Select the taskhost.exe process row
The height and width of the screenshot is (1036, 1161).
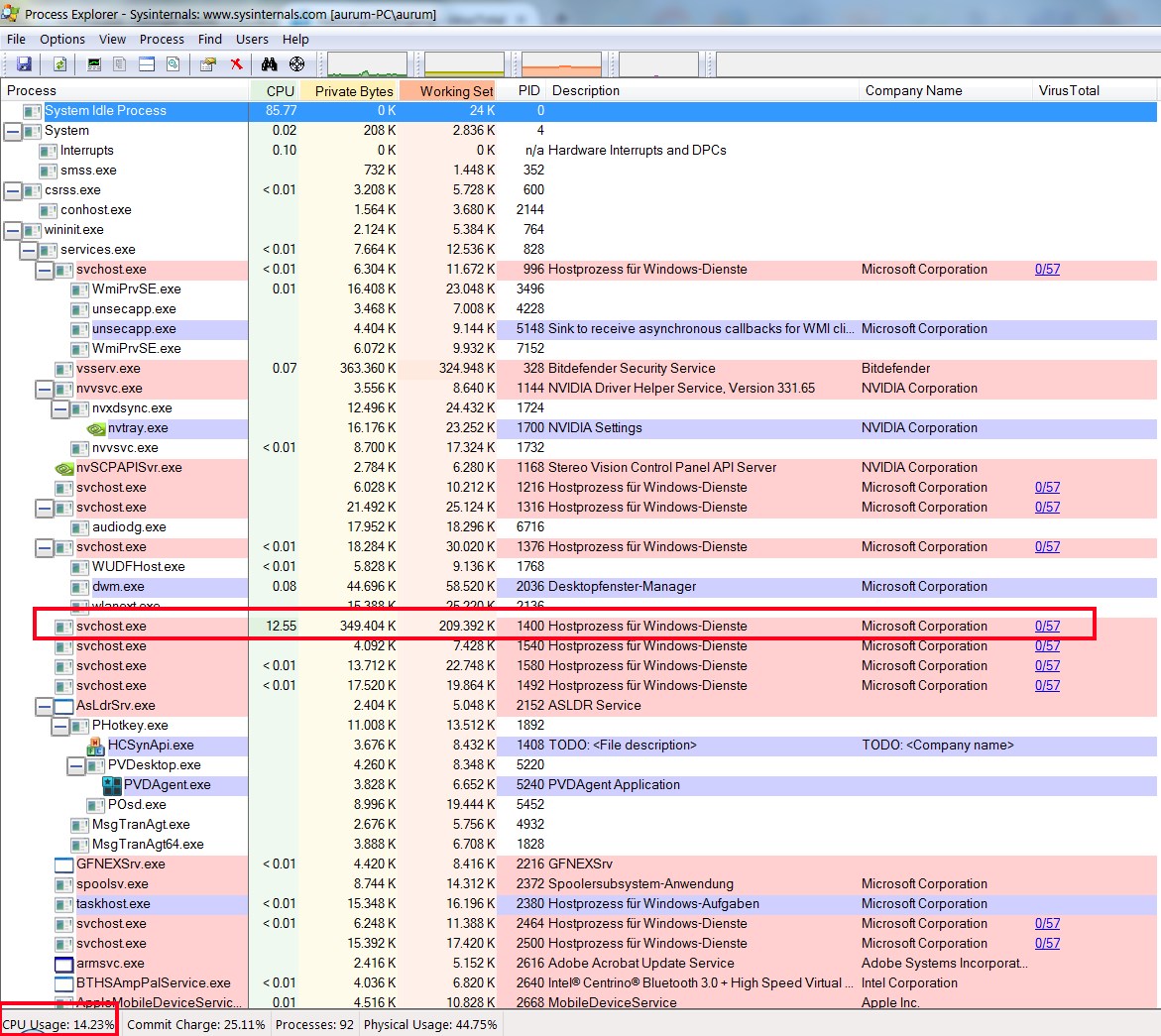point(578,904)
